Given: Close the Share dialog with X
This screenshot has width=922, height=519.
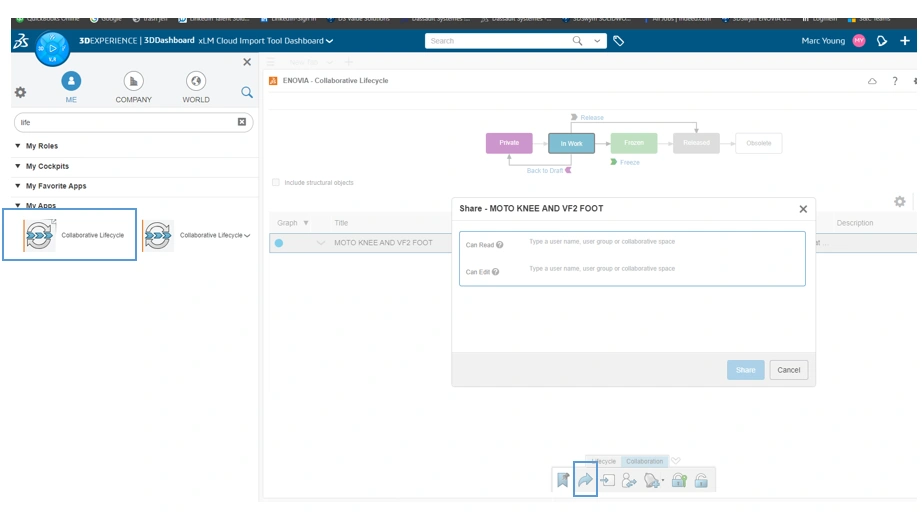Looking at the screenshot, I should (x=803, y=209).
